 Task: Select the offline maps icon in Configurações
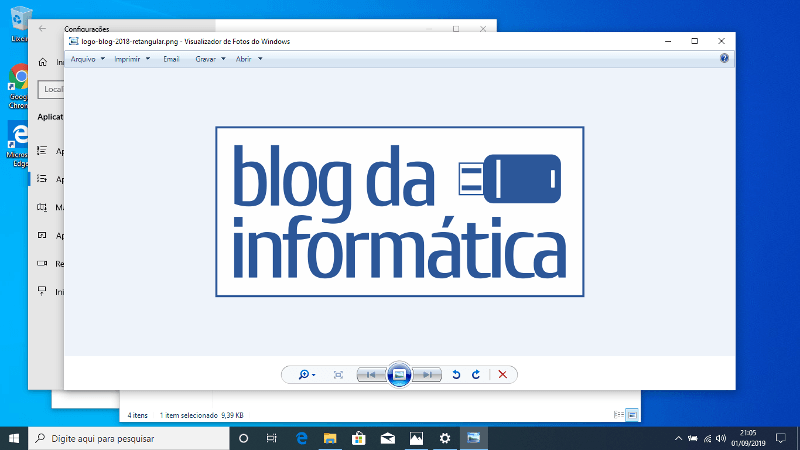[42, 207]
